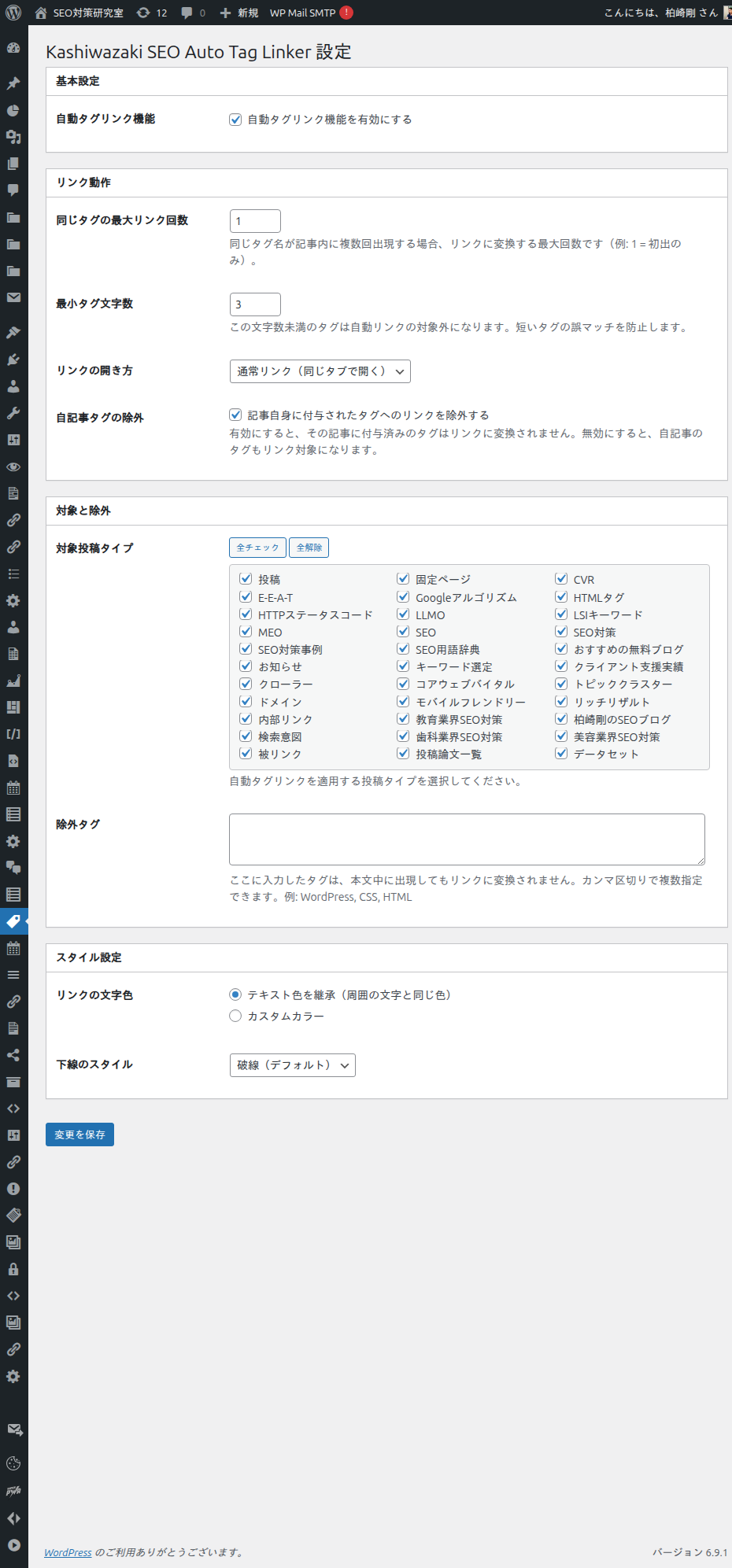Image resolution: width=732 pixels, height=1568 pixels.
Task: Open the exclamation circle icon in sidebar
Action: coord(13,1189)
